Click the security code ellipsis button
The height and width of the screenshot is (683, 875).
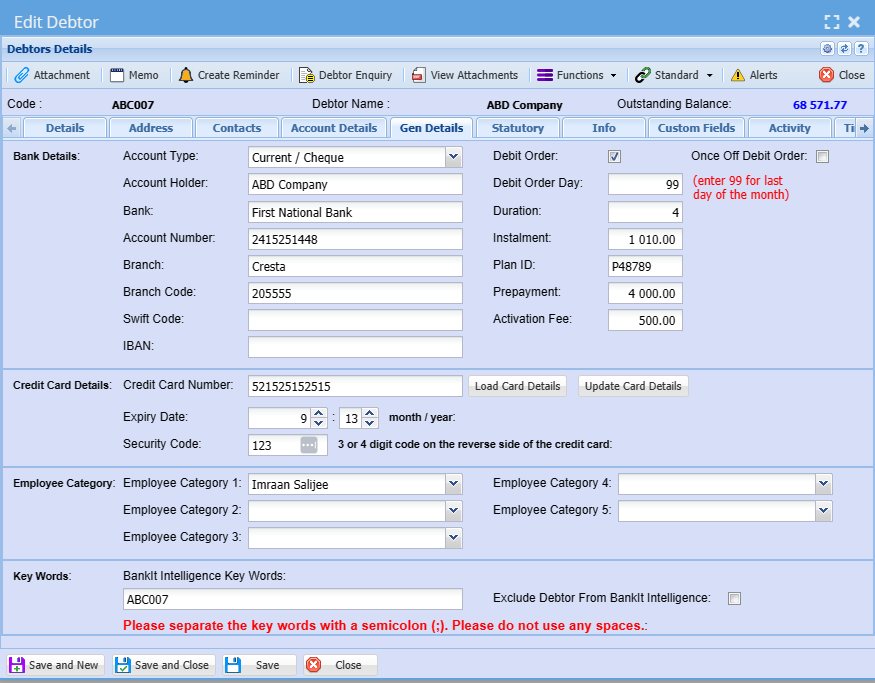point(308,445)
